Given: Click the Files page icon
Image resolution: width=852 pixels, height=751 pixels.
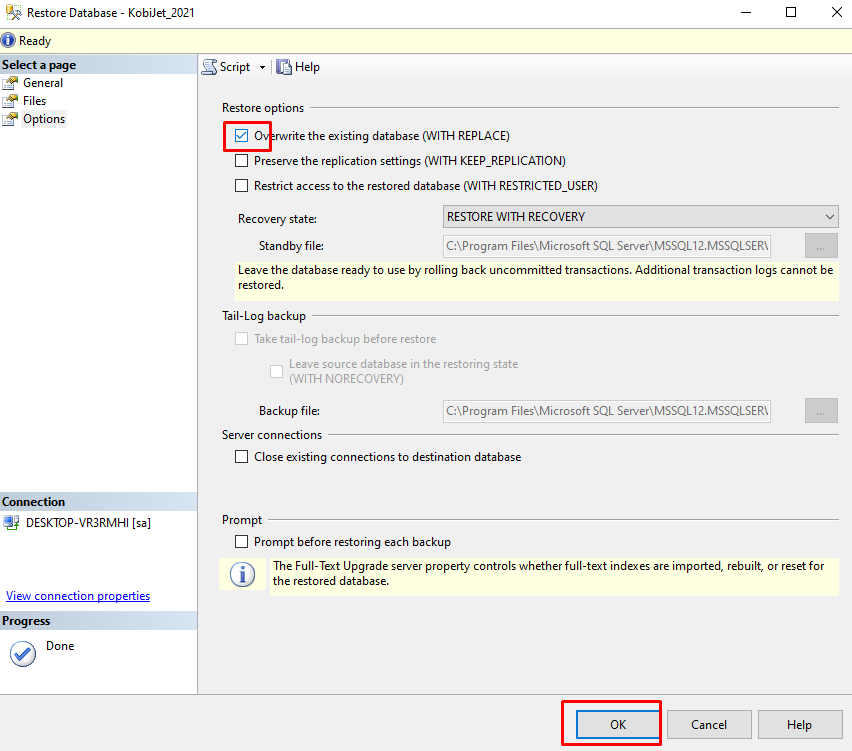Looking at the screenshot, I should [x=10, y=101].
